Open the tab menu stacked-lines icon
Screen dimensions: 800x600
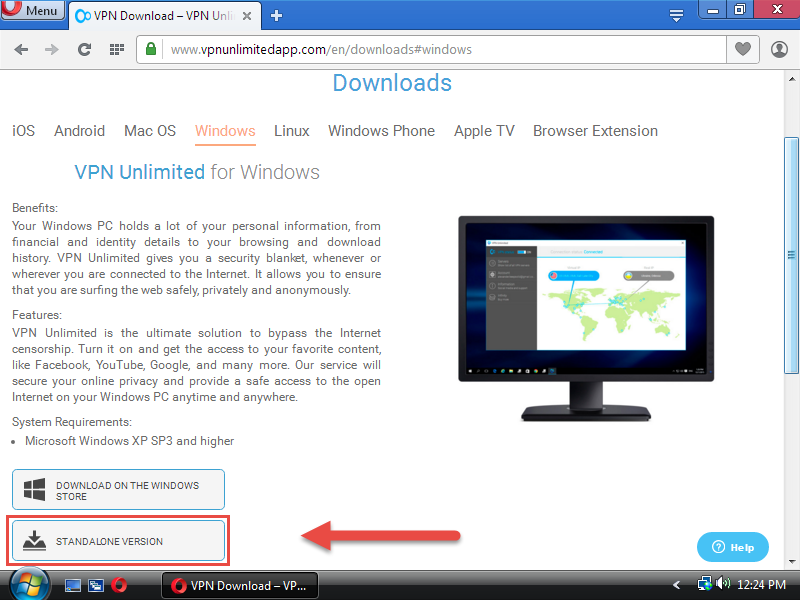click(x=677, y=15)
